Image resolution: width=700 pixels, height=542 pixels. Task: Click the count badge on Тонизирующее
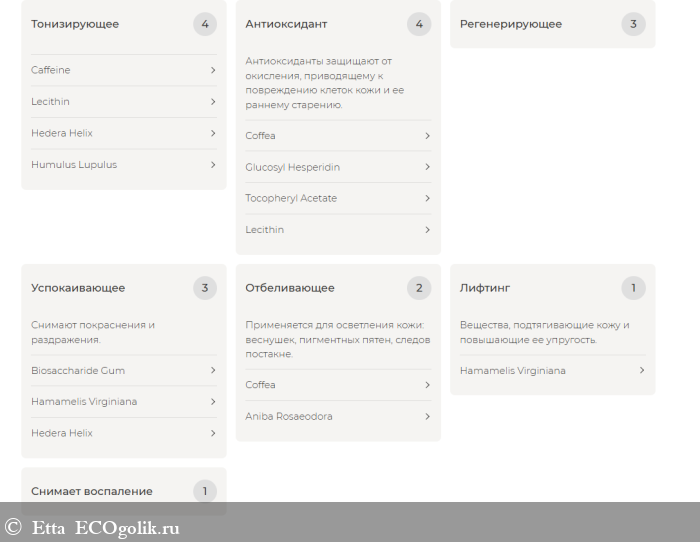pyautogui.click(x=205, y=24)
